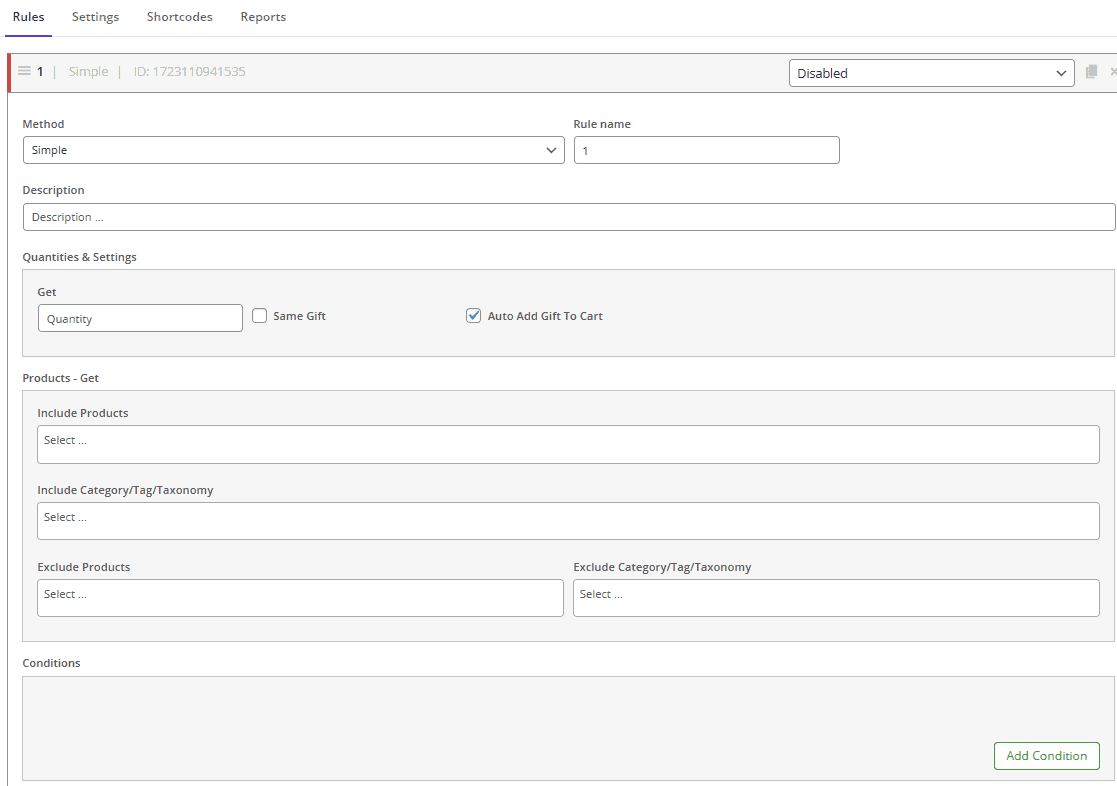
Task: Focus the Description text field
Action: click(568, 217)
